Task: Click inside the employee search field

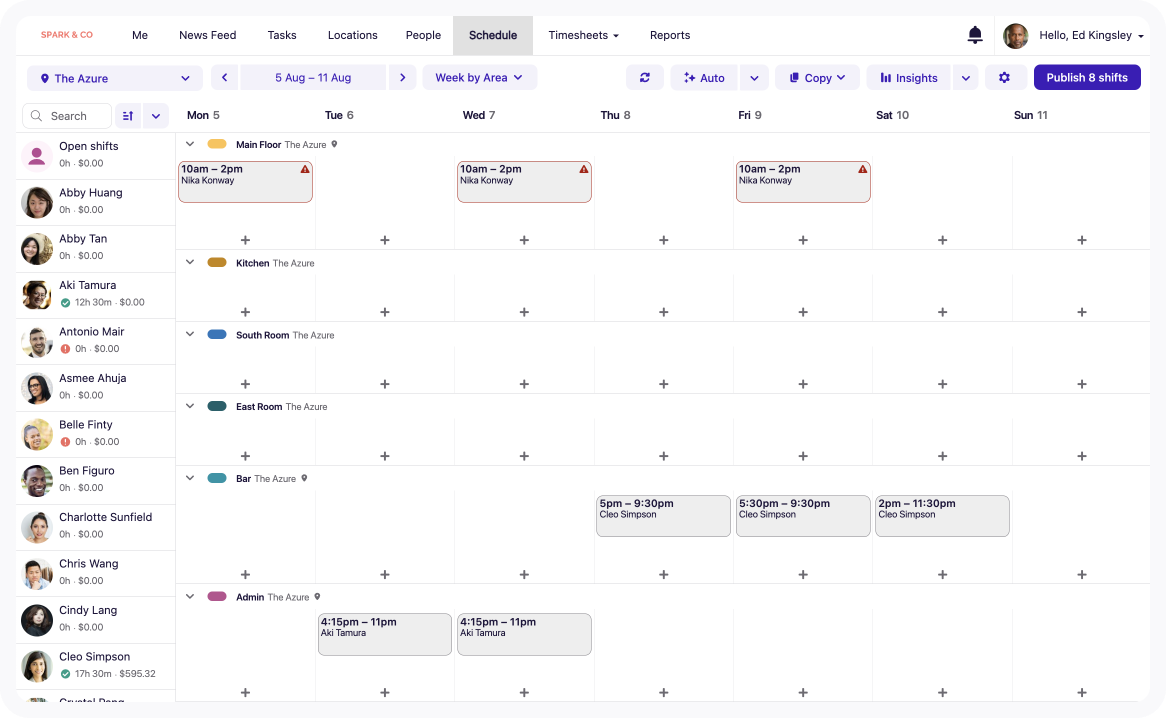Action: tap(70, 116)
